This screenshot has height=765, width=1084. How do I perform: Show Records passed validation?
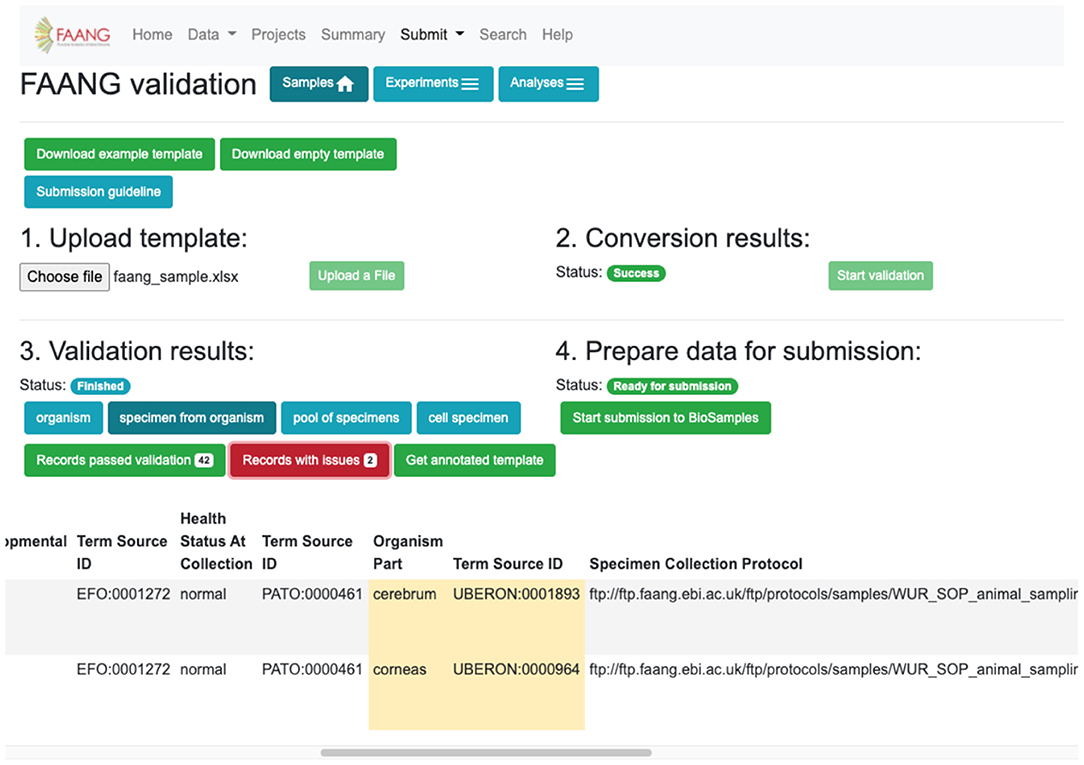(124, 460)
